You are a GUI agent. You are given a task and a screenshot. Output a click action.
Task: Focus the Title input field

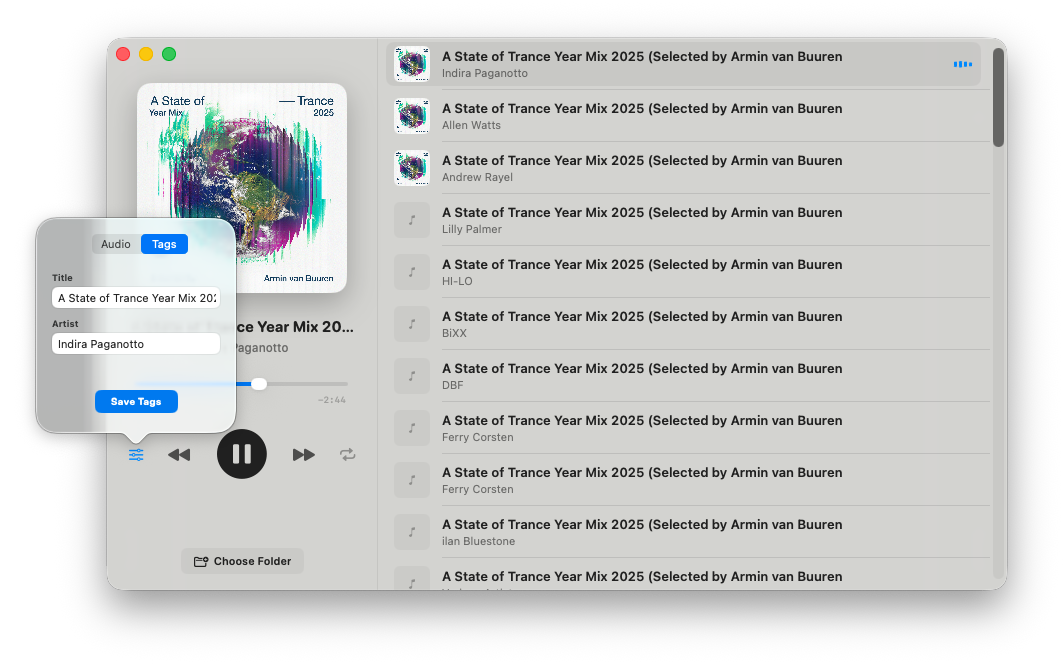click(x=136, y=298)
